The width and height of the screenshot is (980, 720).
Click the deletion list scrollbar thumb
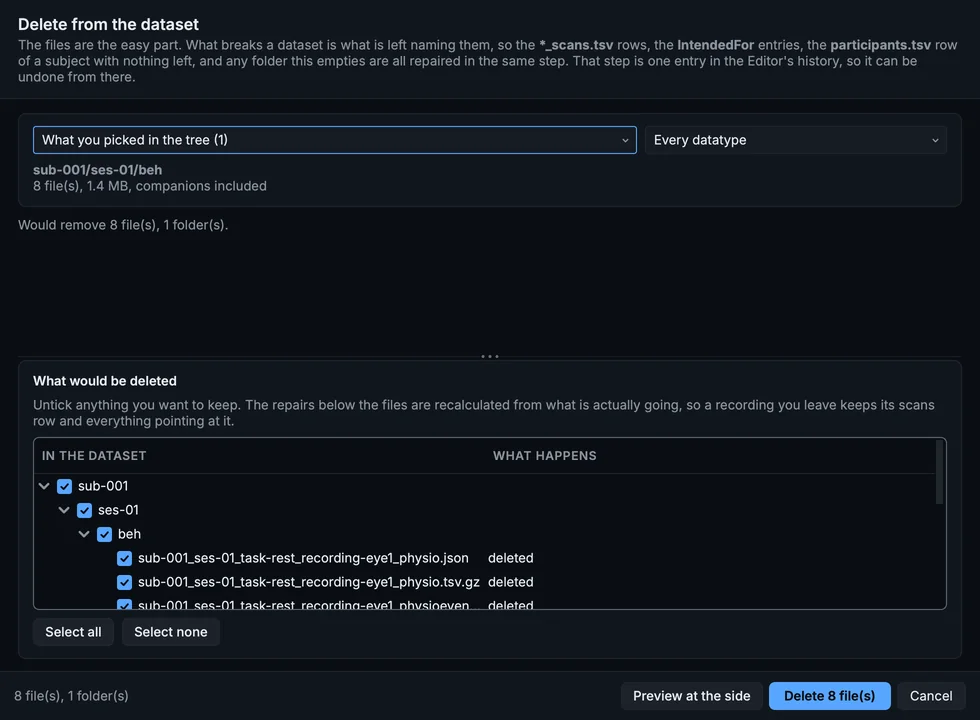(x=939, y=472)
